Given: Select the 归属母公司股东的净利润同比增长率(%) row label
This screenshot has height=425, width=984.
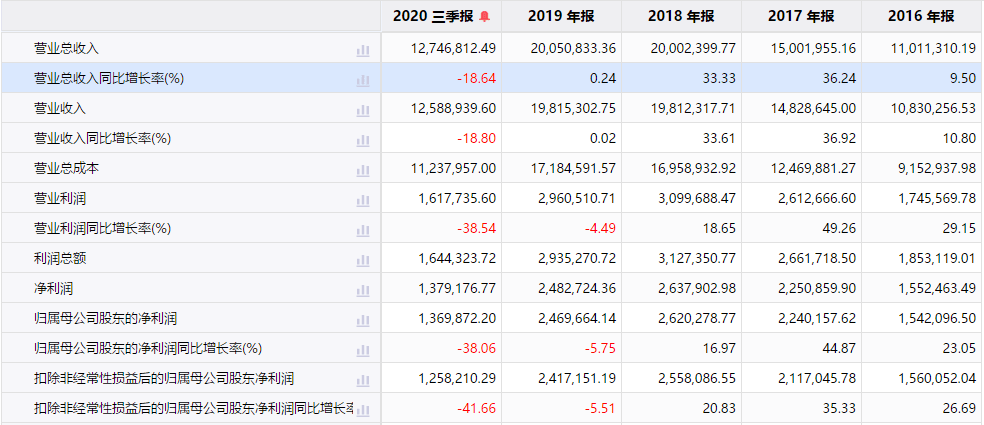Looking at the screenshot, I should coord(148,348).
